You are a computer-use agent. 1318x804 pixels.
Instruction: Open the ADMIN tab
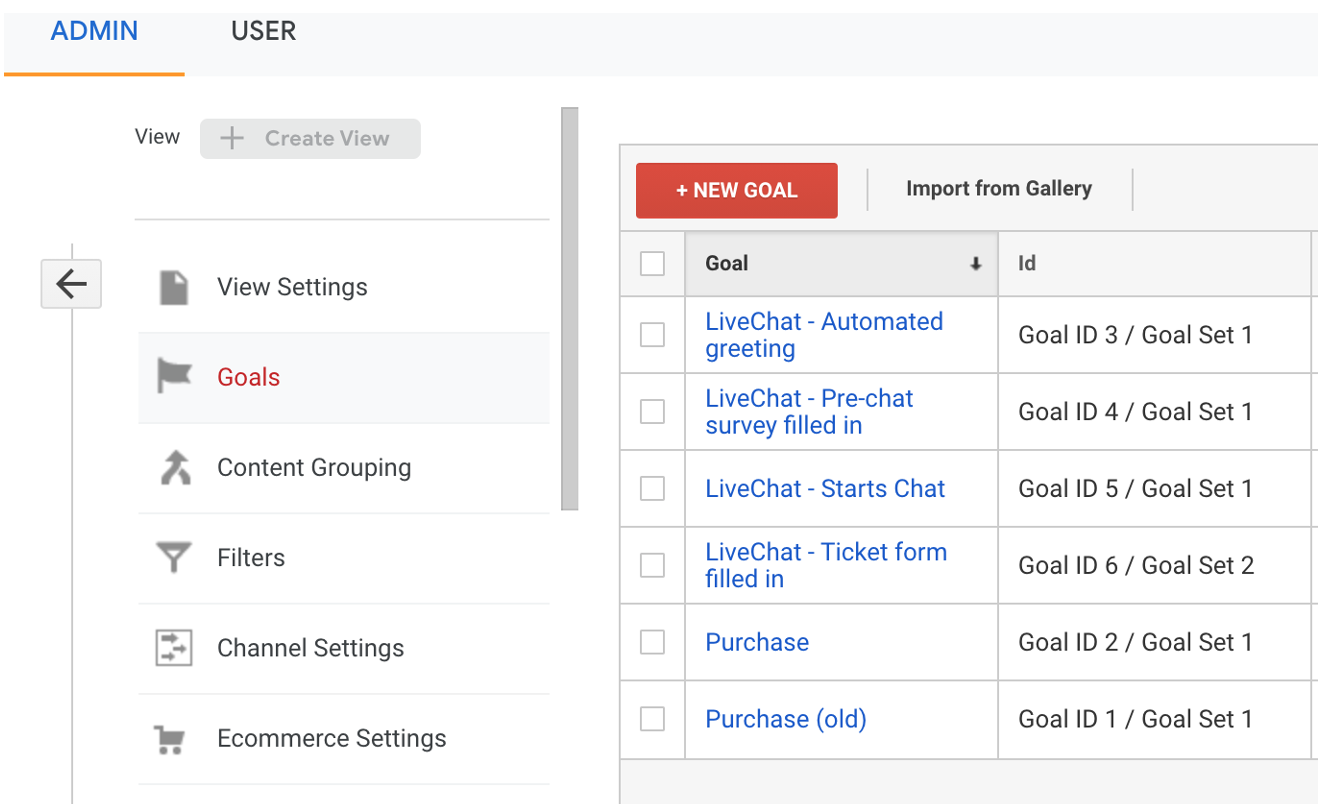click(94, 31)
